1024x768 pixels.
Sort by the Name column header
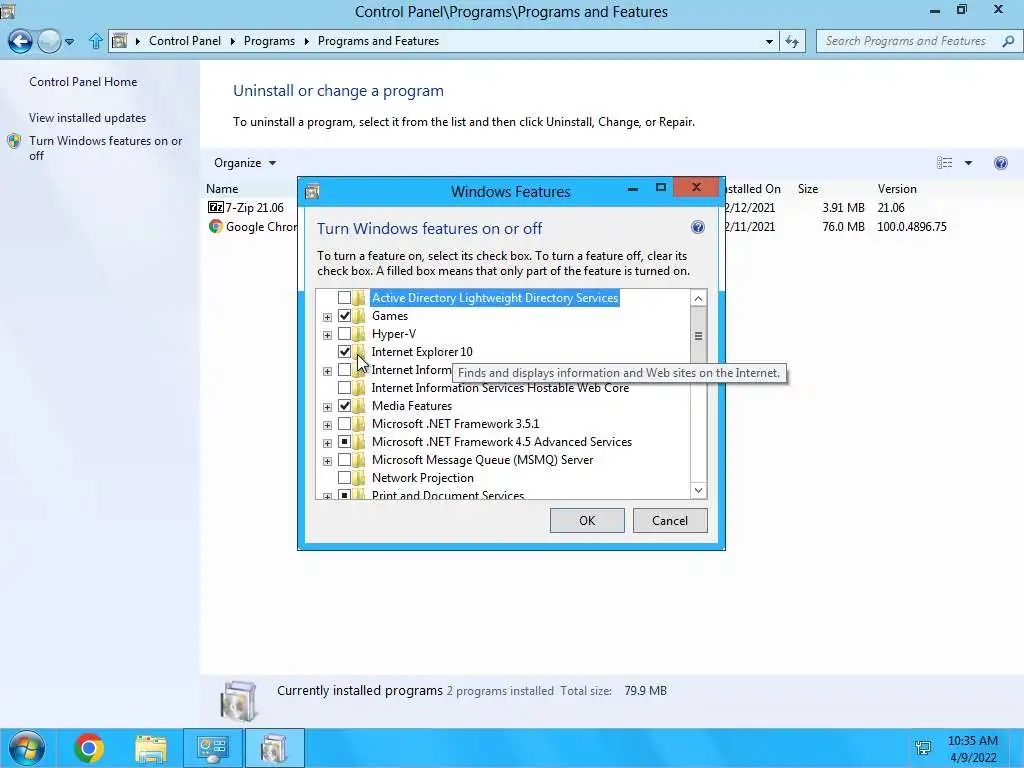pos(222,189)
